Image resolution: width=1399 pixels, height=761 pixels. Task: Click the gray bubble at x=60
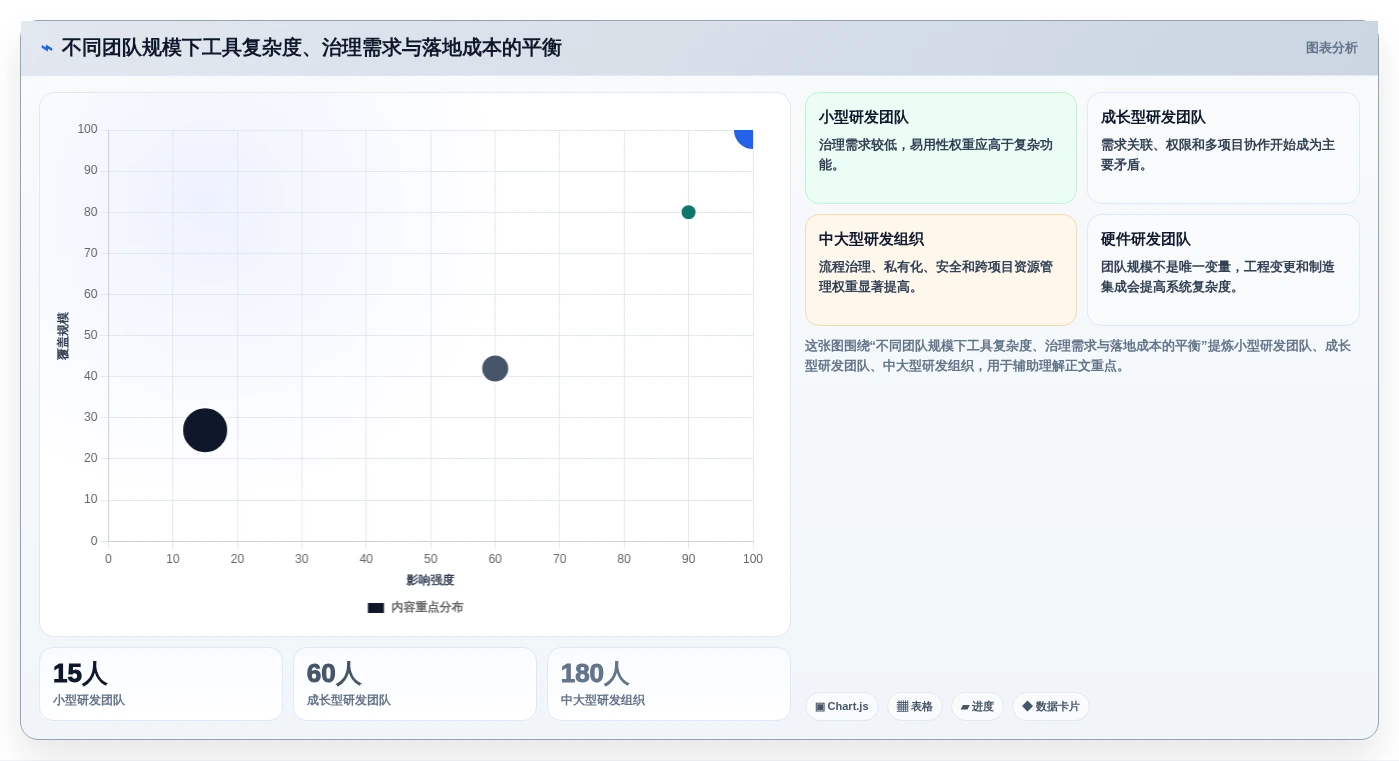tap(495, 368)
